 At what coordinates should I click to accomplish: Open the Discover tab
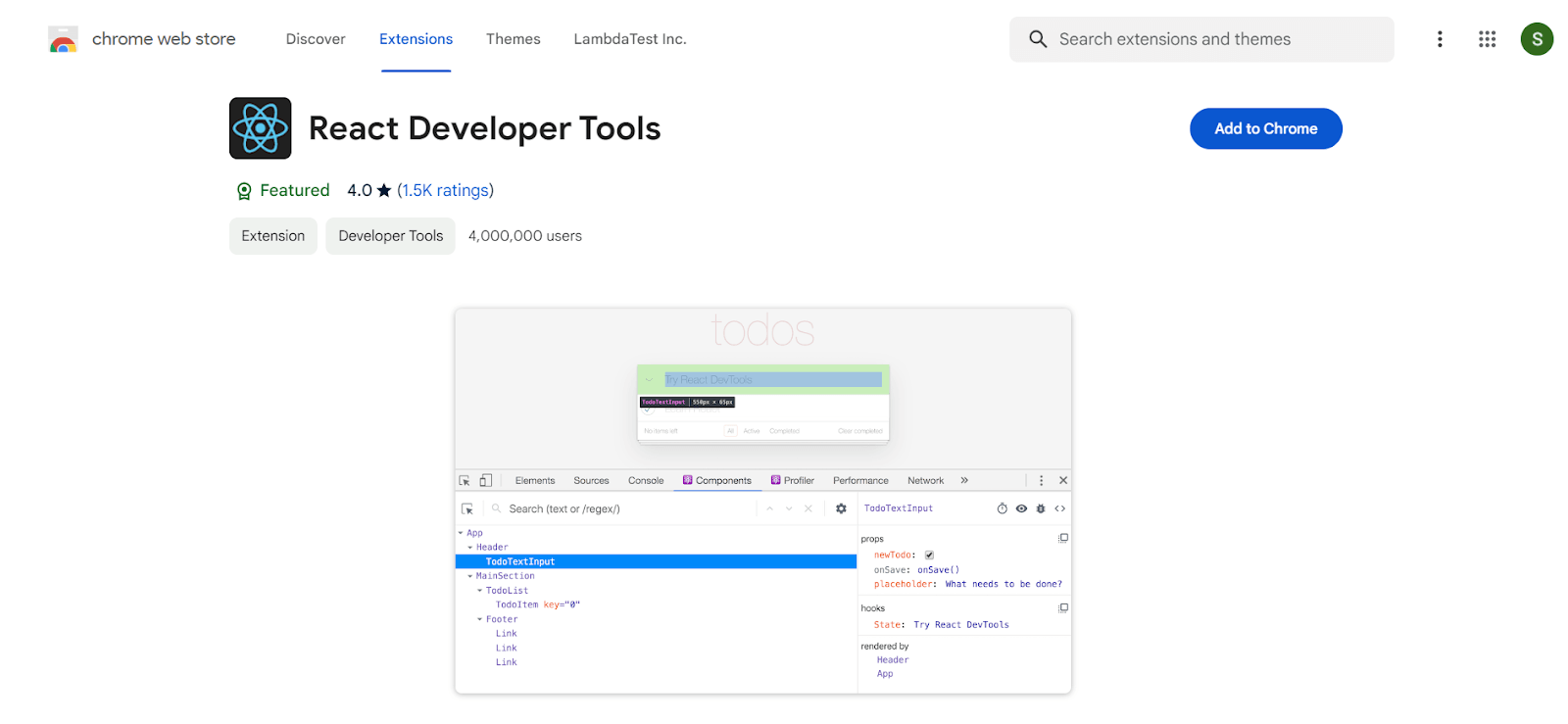(316, 39)
